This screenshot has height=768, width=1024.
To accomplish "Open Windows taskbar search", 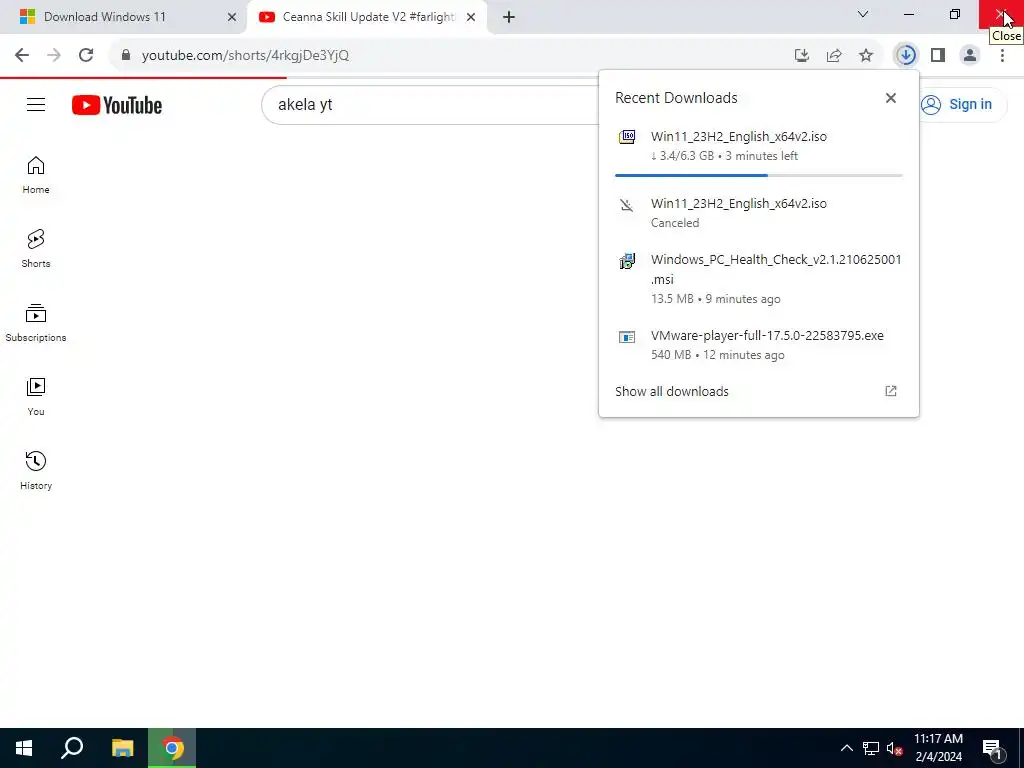I will [x=72, y=748].
